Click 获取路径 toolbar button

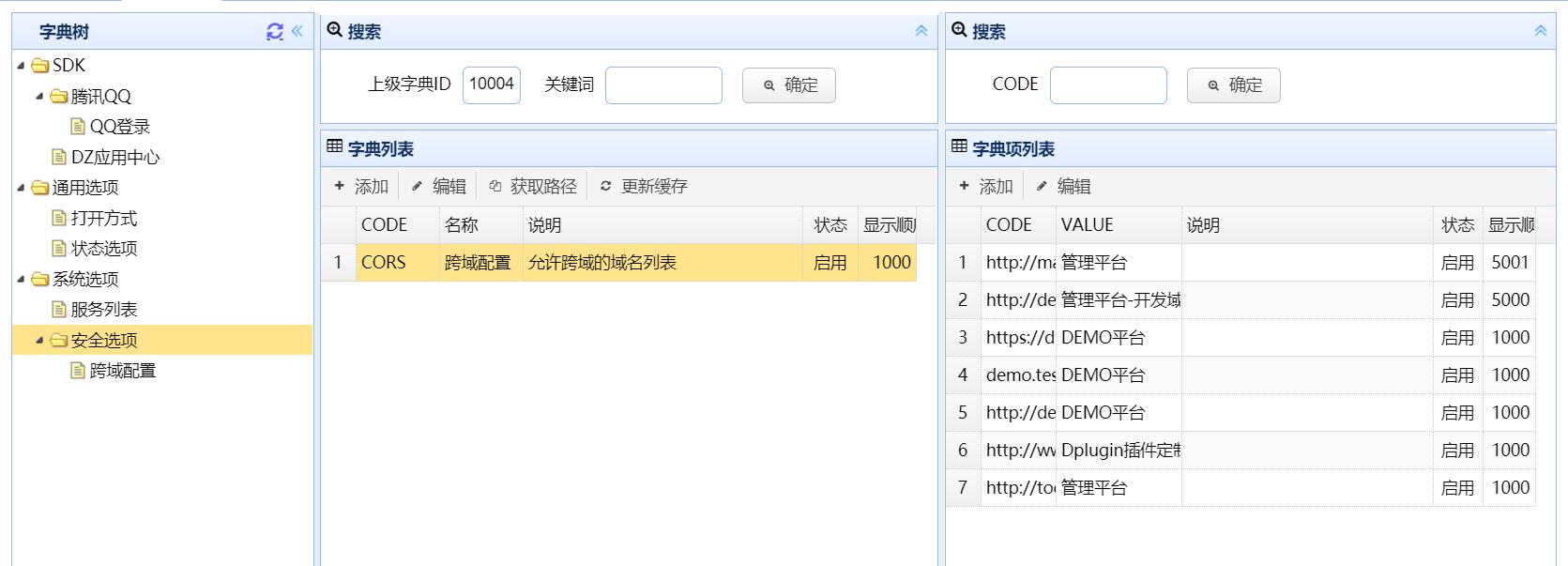[x=533, y=187]
